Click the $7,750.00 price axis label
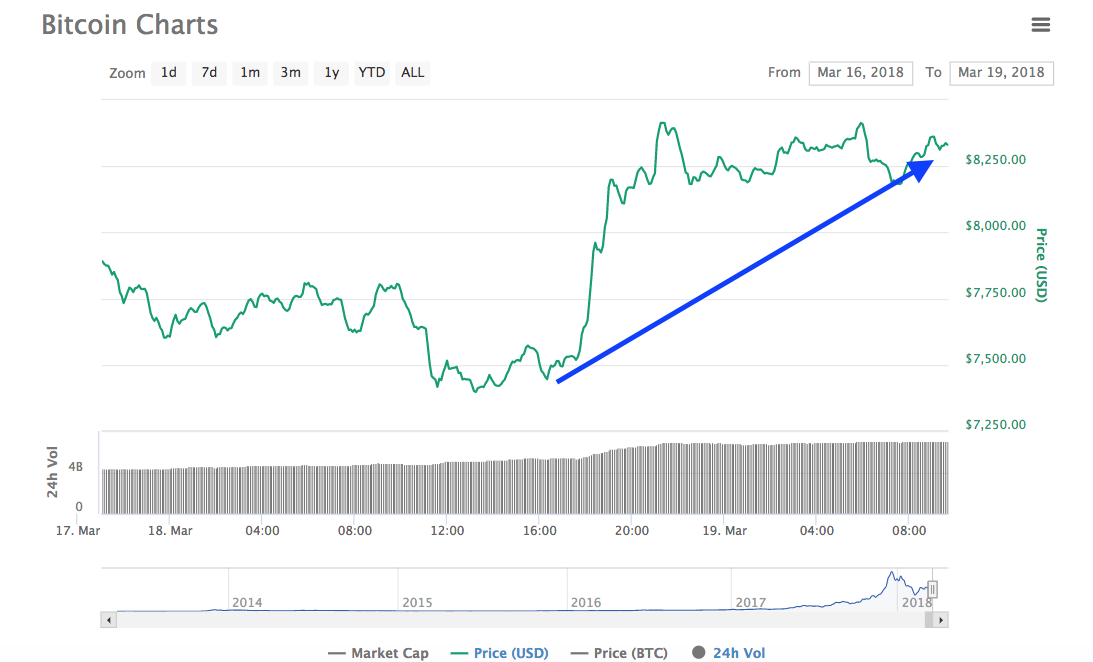The image size is (1093, 662). pos(995,293)
